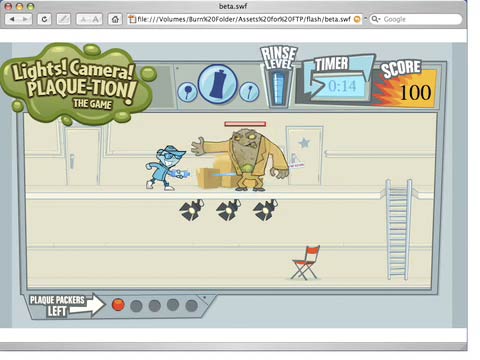Click the second grey plaque packer dot

[x=154, y=306]
